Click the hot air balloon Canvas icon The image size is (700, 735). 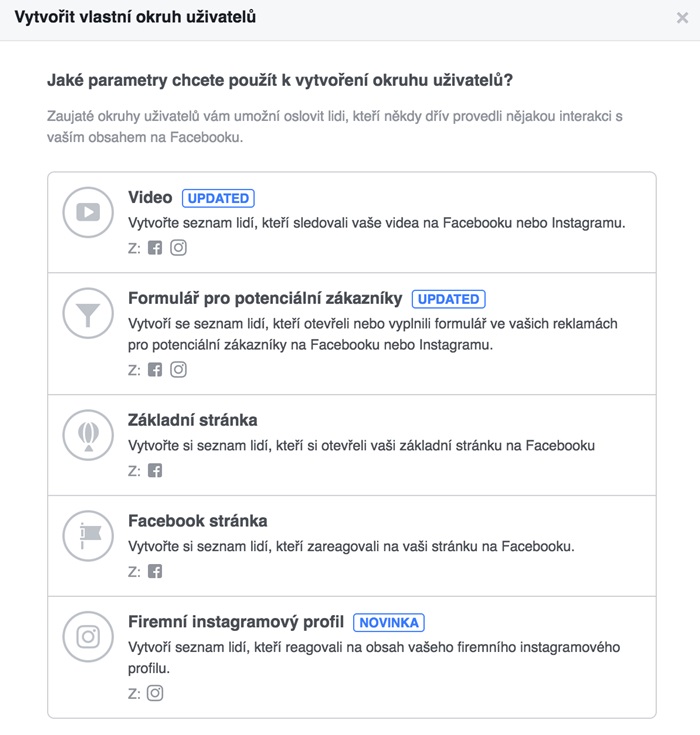[x=88, y=435]
